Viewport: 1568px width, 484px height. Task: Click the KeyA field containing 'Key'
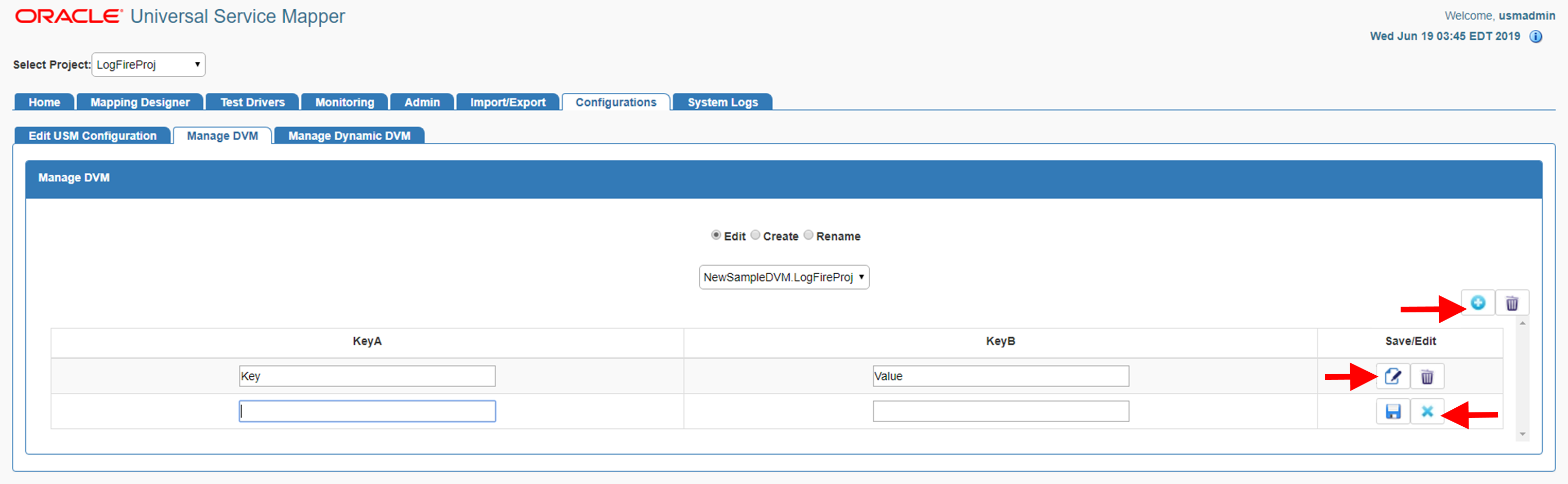click(367, 376)
